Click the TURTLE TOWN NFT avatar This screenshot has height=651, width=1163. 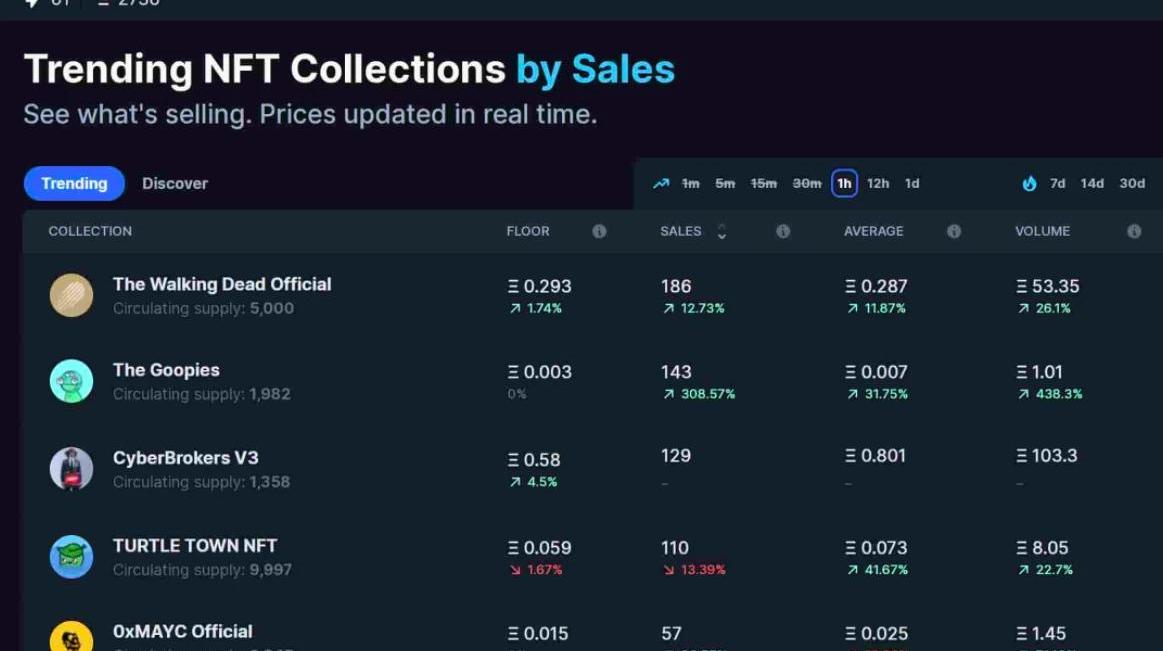[72, 557]
